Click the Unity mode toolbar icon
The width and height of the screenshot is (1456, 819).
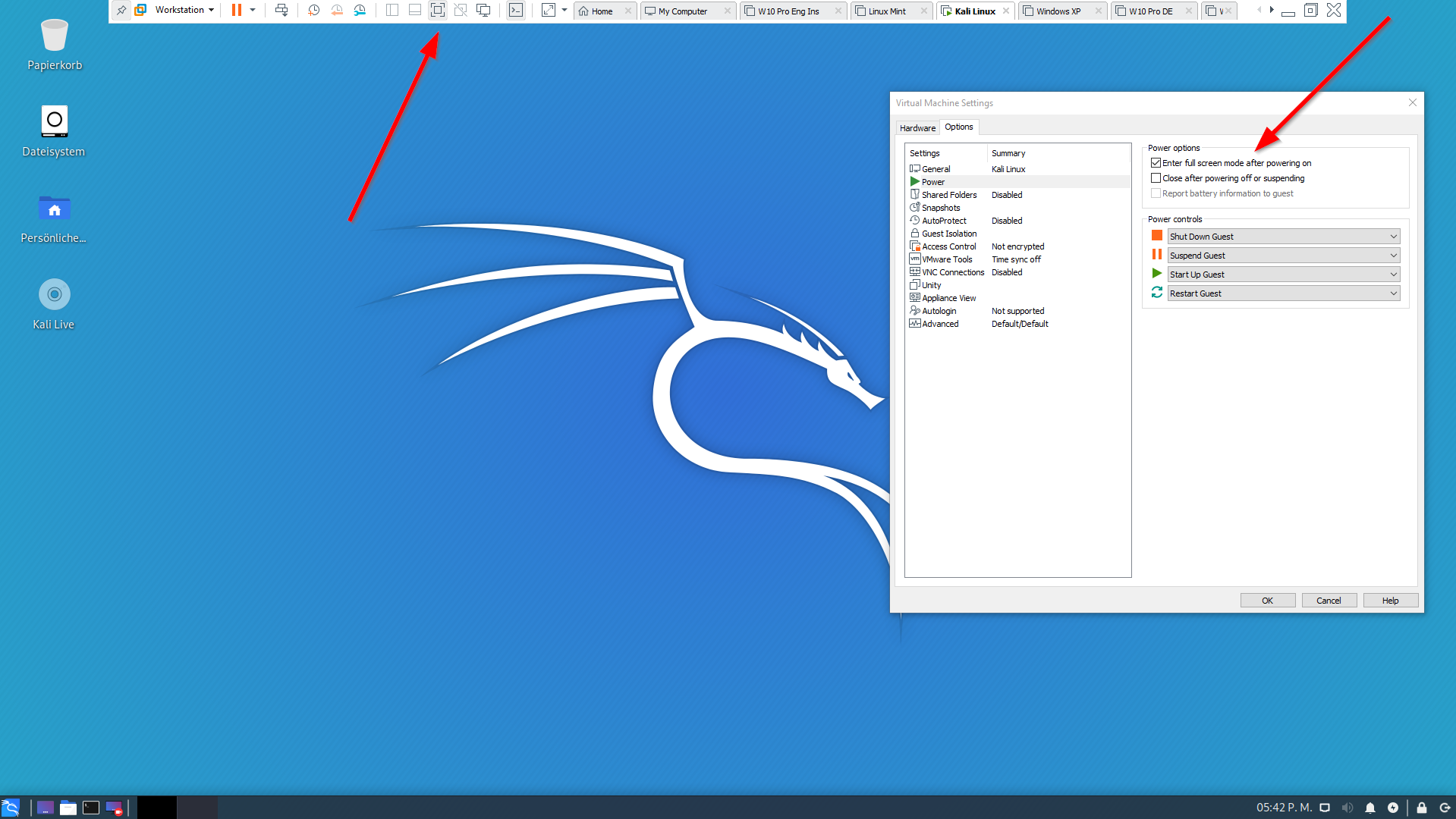461,11
